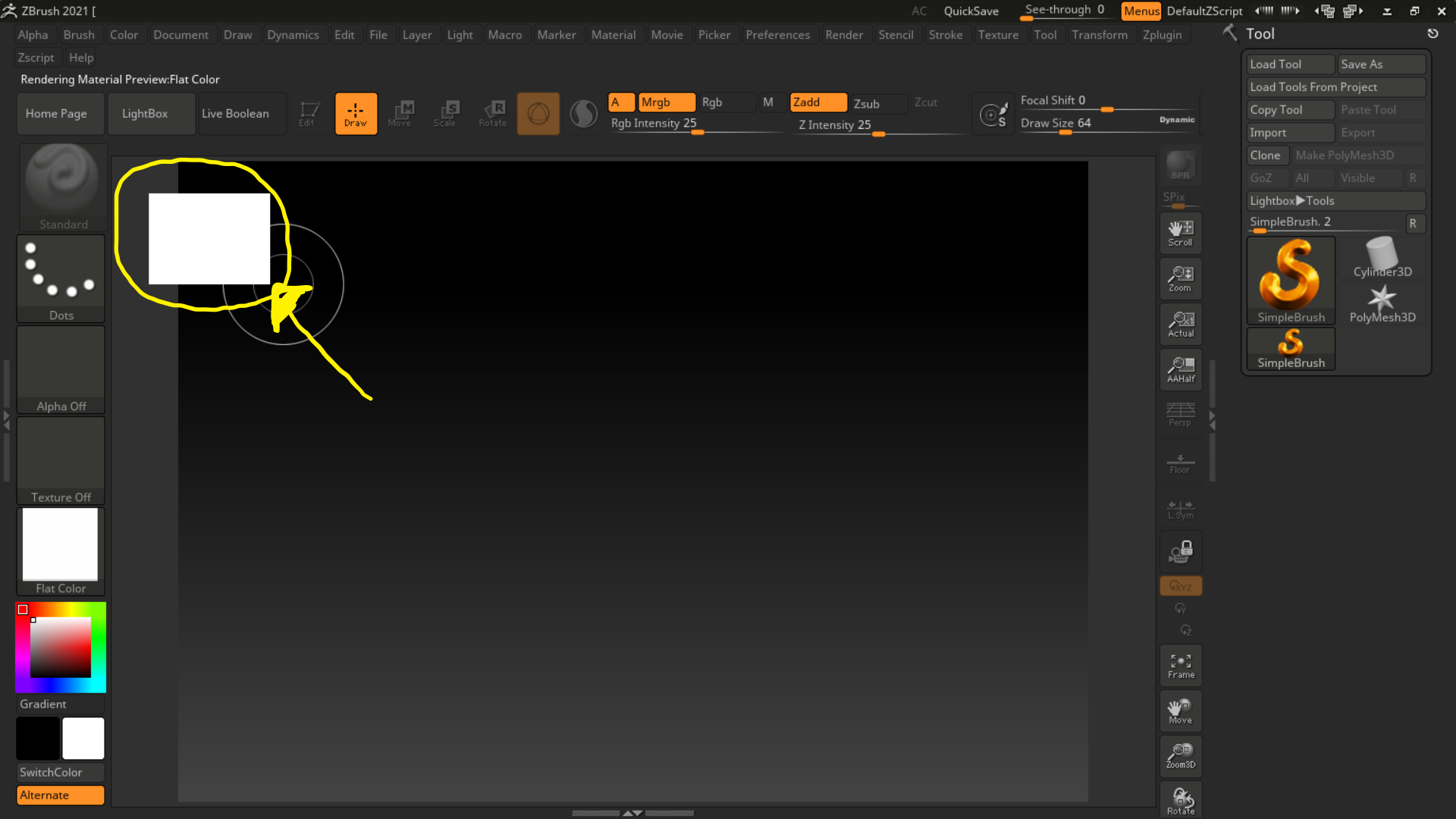Select the Draw mode icon

pos(356,114)
